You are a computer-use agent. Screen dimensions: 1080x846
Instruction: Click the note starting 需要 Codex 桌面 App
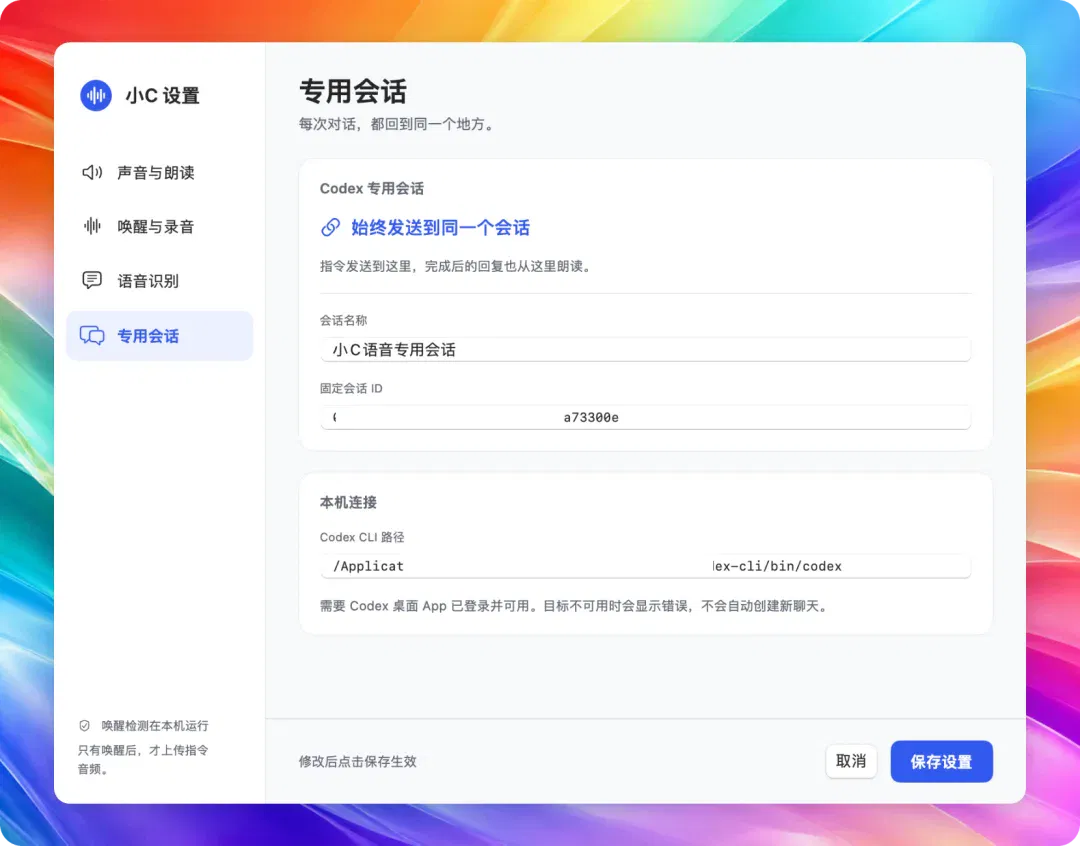pos(575,606)
